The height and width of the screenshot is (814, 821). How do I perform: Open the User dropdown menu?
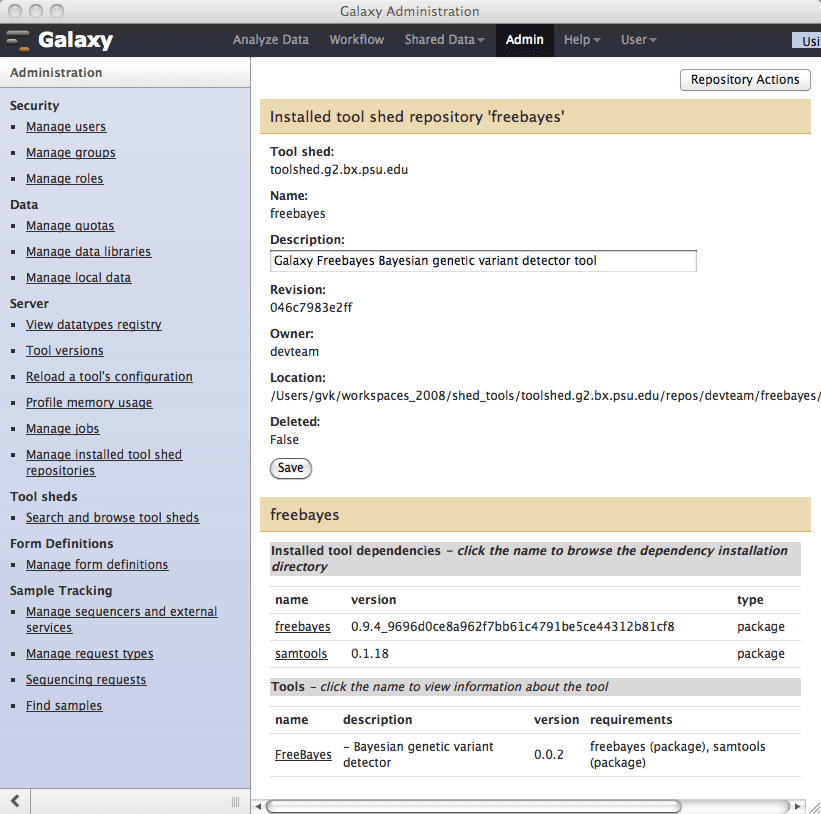point(638,40)
